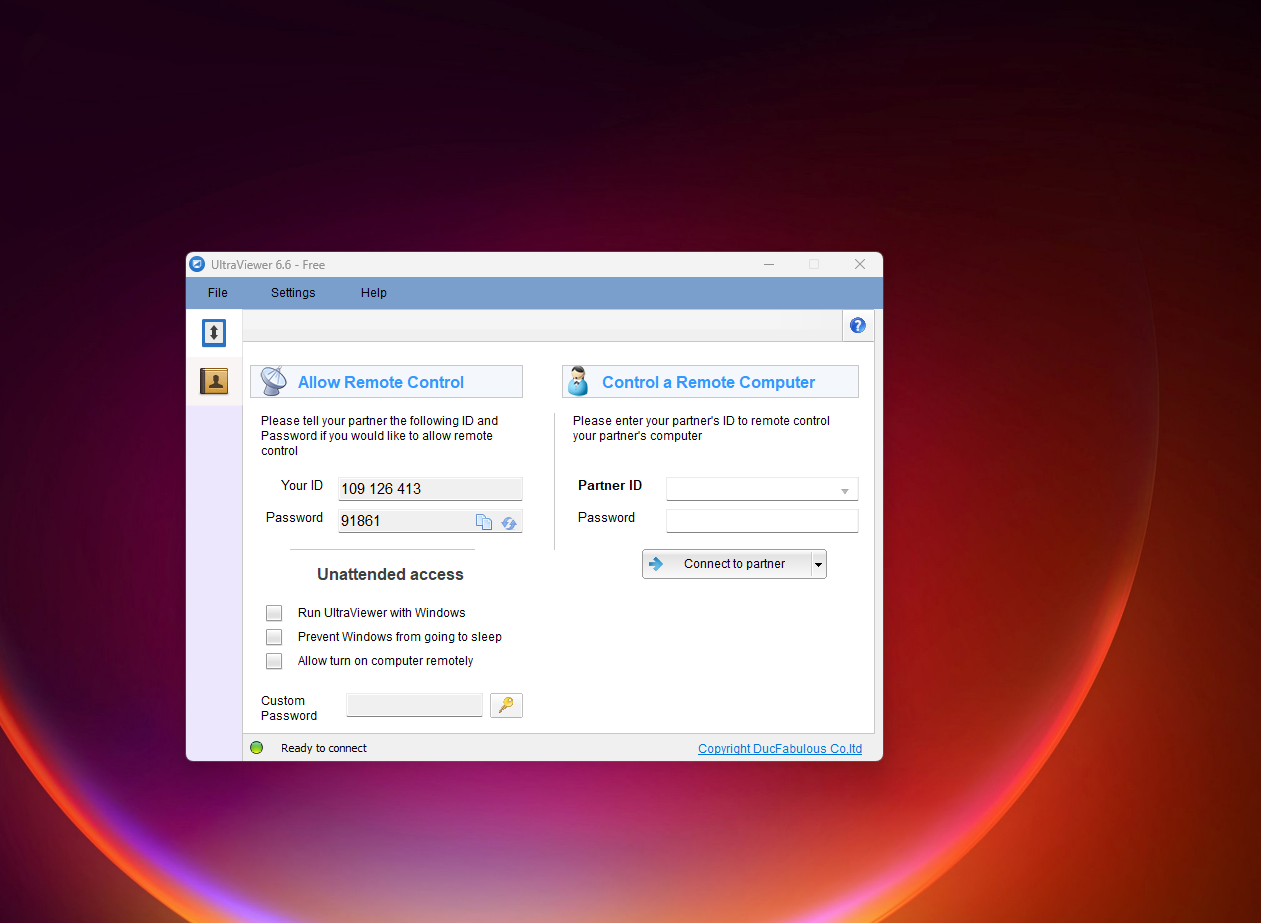Viewport: 1261px width, 923px height.
Task: Click the Partner ID label
Action: (610, 485)
